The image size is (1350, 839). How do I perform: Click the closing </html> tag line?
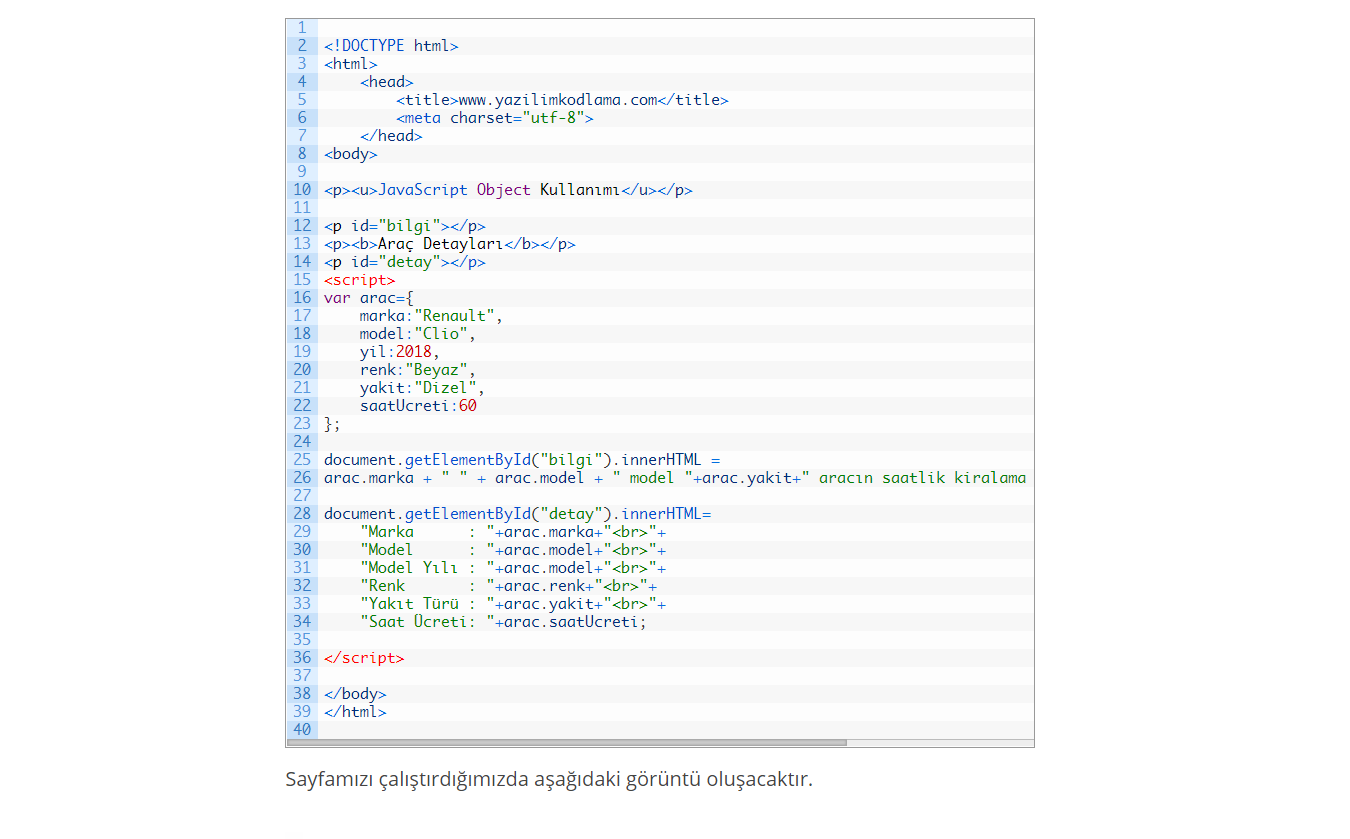tap(355, 712)
